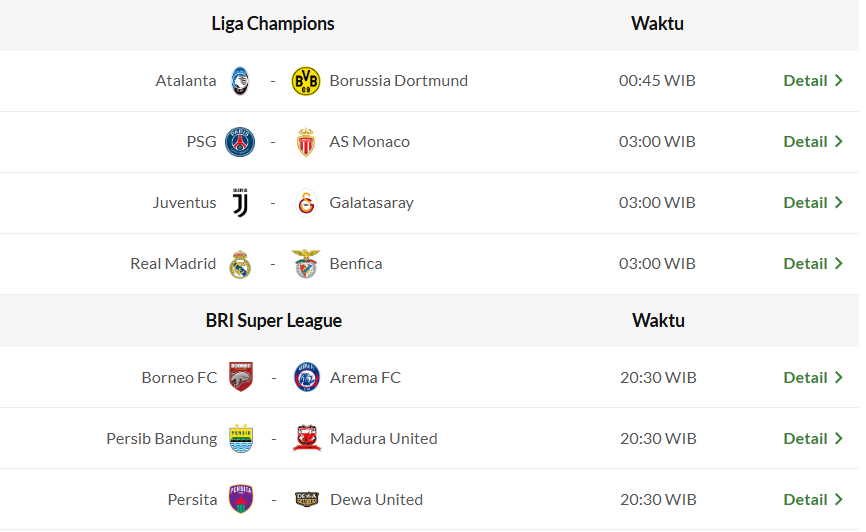
Task: Open Detail for Atalanta vs Borussia Dortmund
Action: coord(812,81)
